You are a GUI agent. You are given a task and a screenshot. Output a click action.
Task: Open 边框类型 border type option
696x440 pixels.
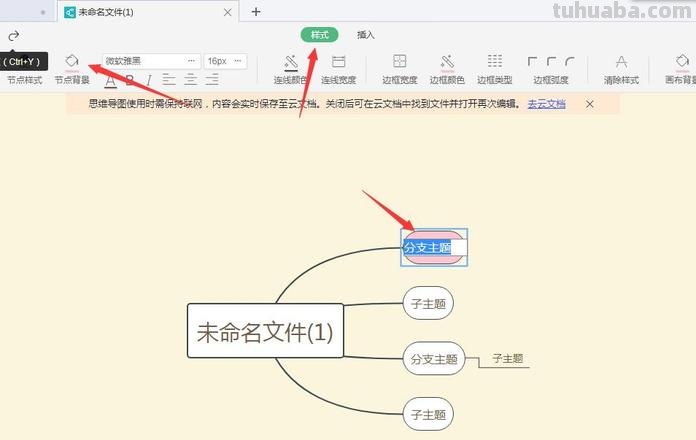494,69
